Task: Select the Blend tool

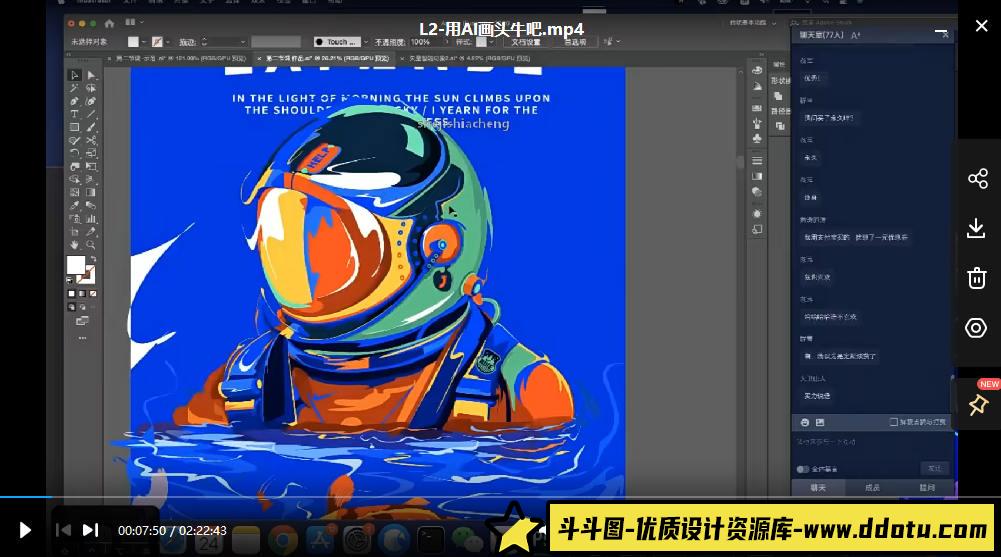Action: (x=91, y=205)
